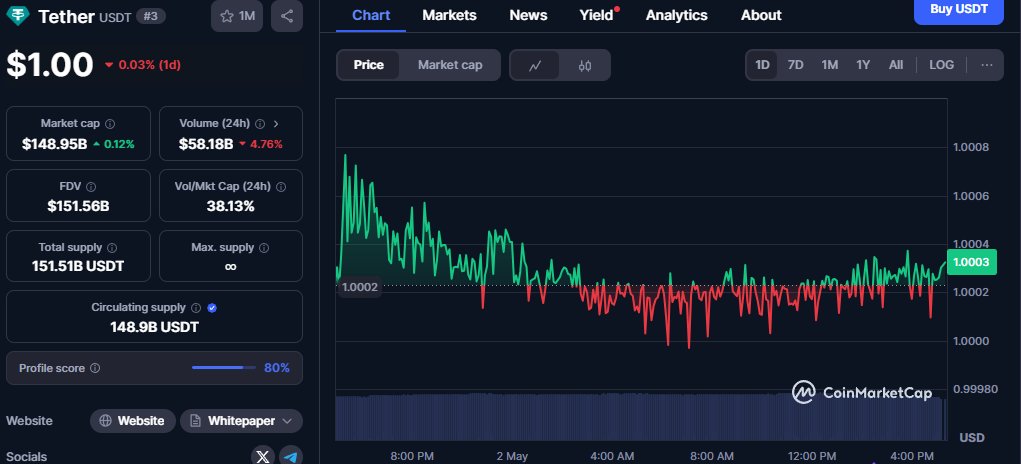
Task: Click the verified checkmark beside Circulating supply
Action: (212, 308)
